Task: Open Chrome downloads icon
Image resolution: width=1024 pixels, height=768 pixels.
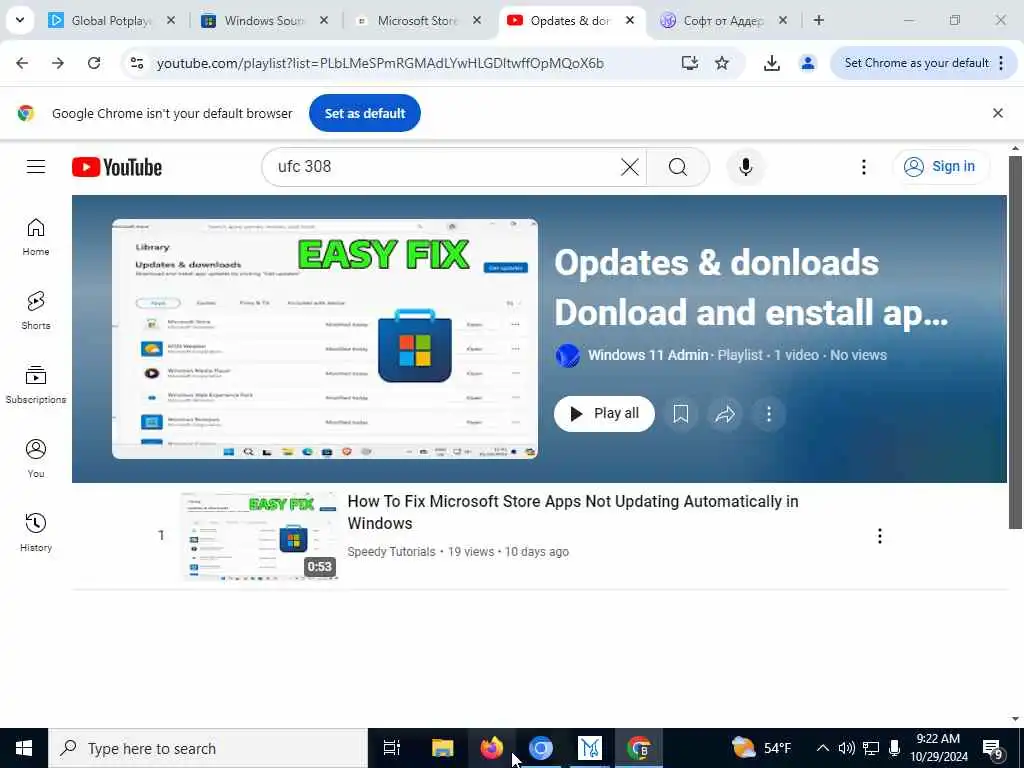Action: (x=771, y=63)
